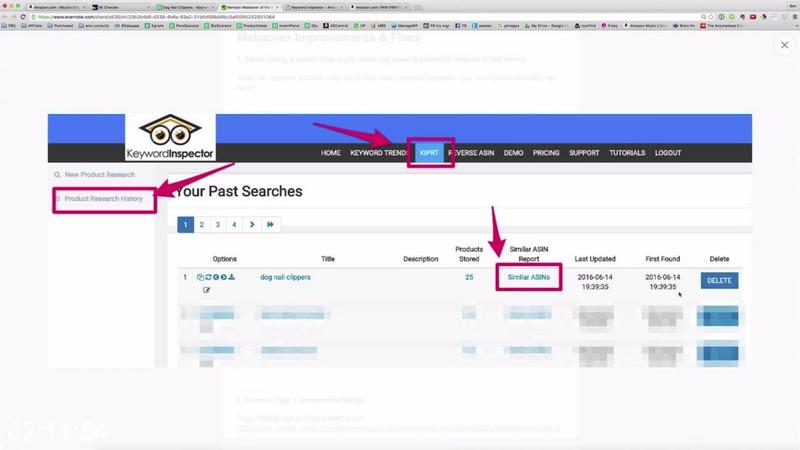Screen dimensions: 800x450
Task: Delete the dog nail clippers search
Action: pyautogui.click(x=719, y=281)
